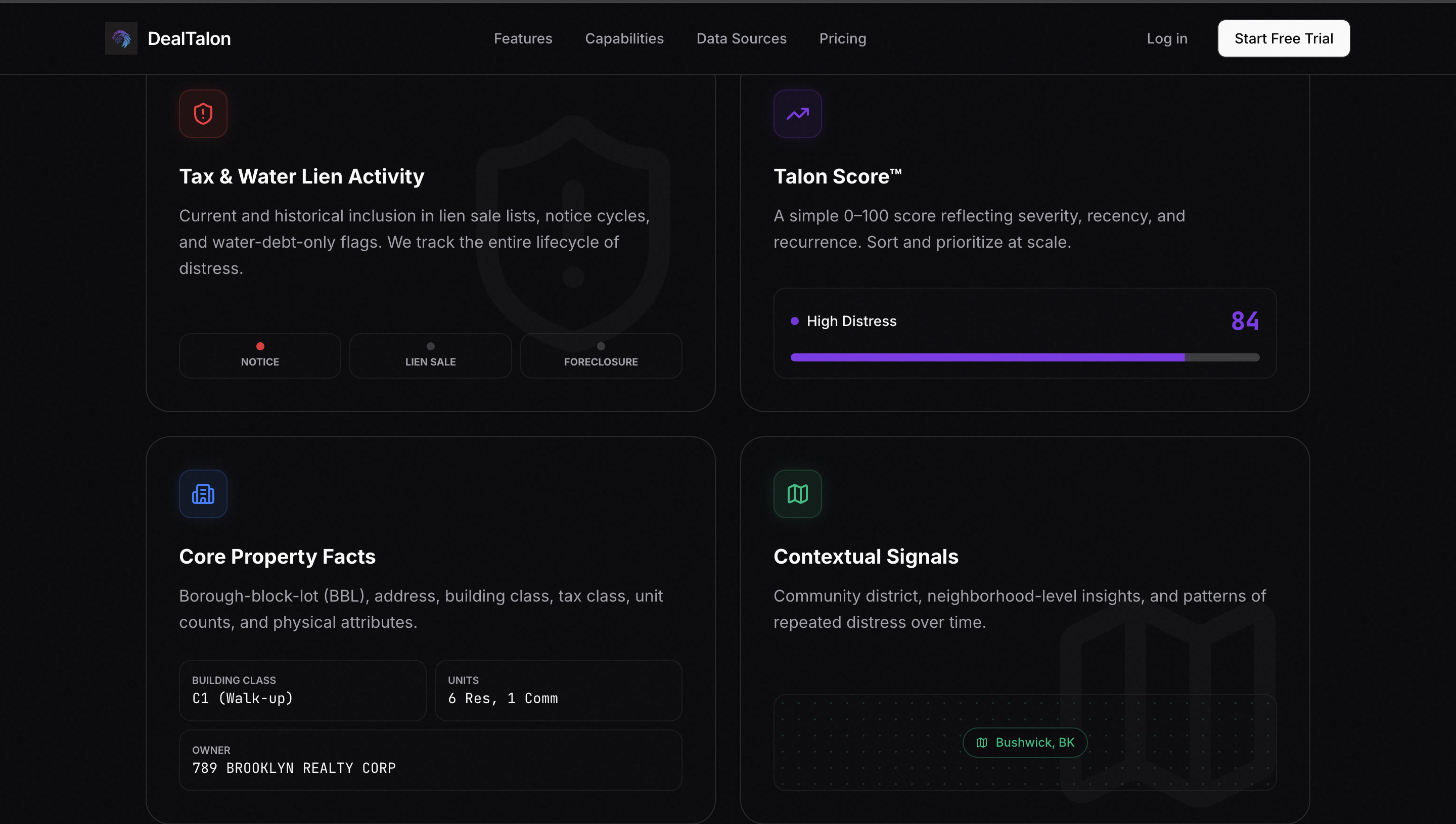The width and height of the screenshot is (1456, 824).
Task: Select the Log in link
Action: click(1167, 38)
